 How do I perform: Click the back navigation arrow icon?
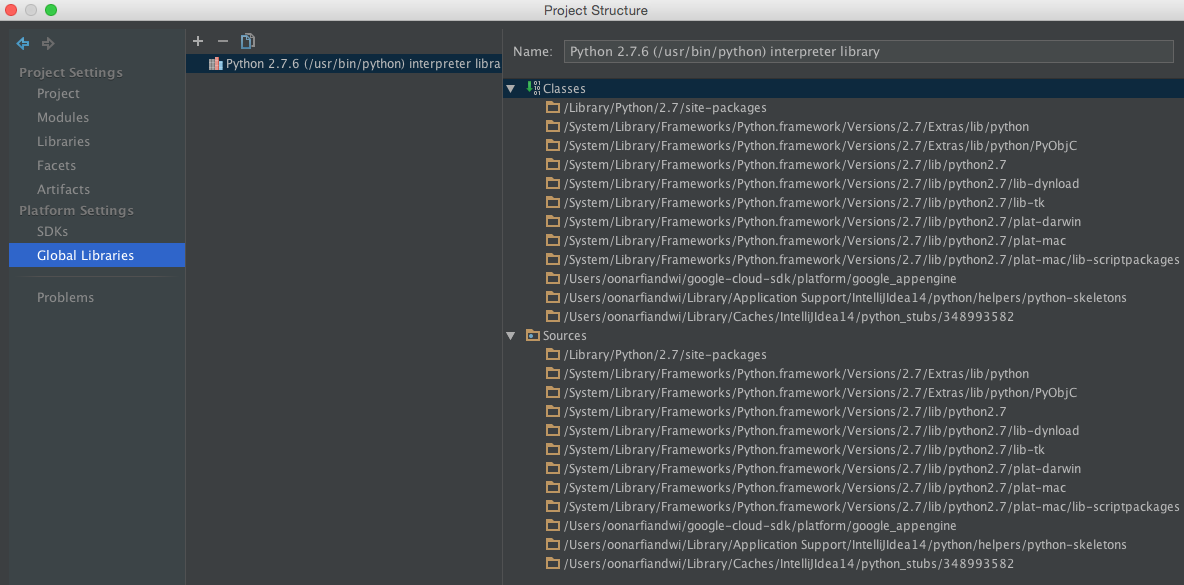click(x=22, y=43)
